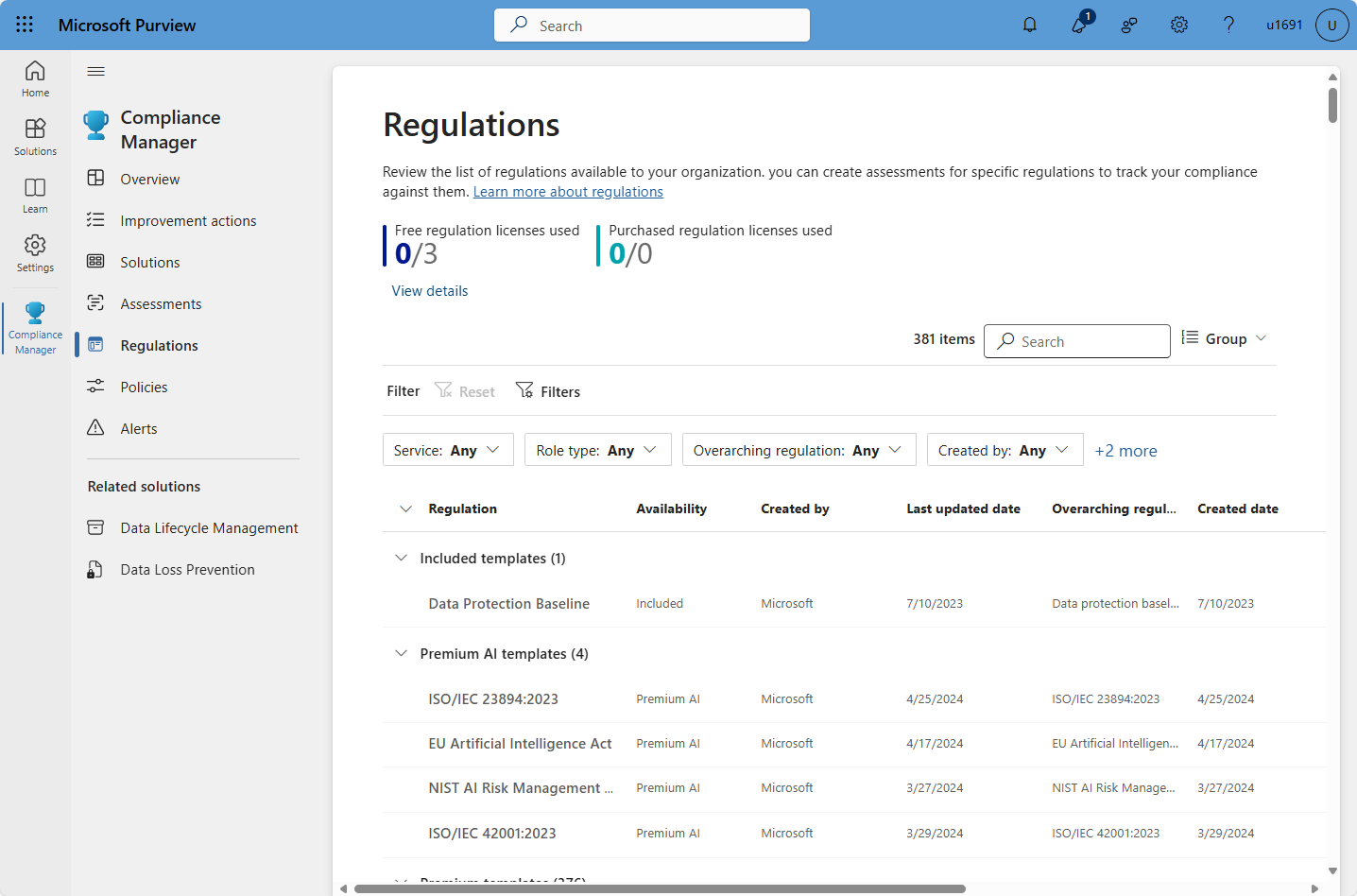The width and height of the screenshot is (1357, 896).
Task: Open Data Loss Prevention solution
Action: click(188, 569)
